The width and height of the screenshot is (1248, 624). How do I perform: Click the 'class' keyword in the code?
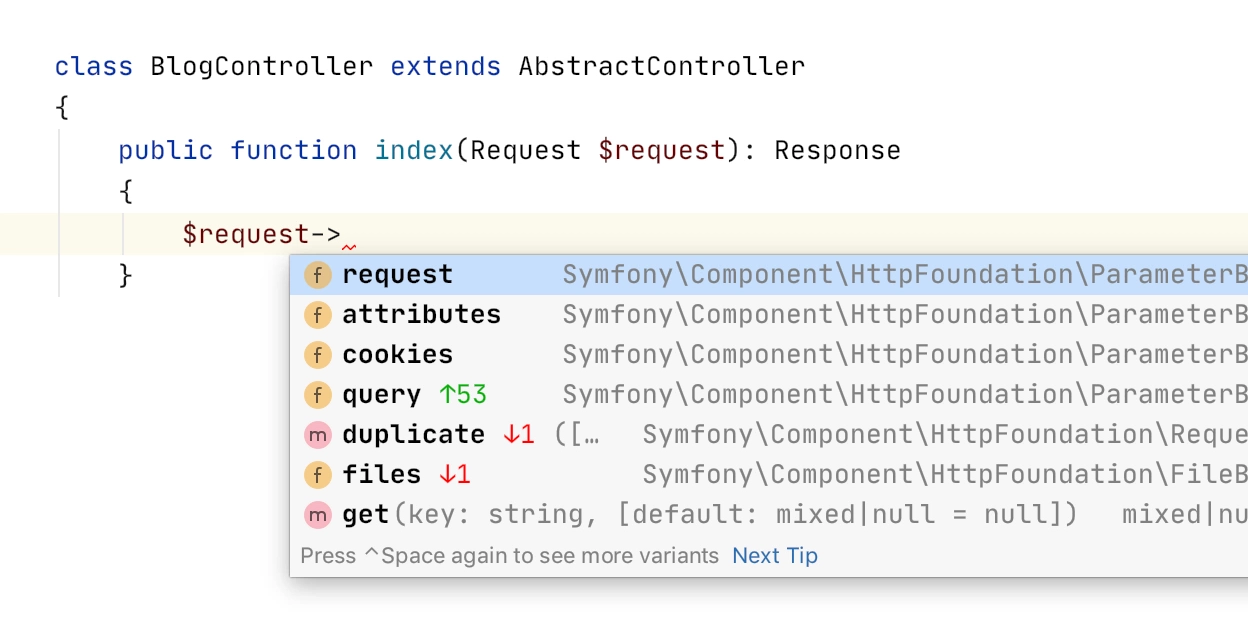click(94, 67)
